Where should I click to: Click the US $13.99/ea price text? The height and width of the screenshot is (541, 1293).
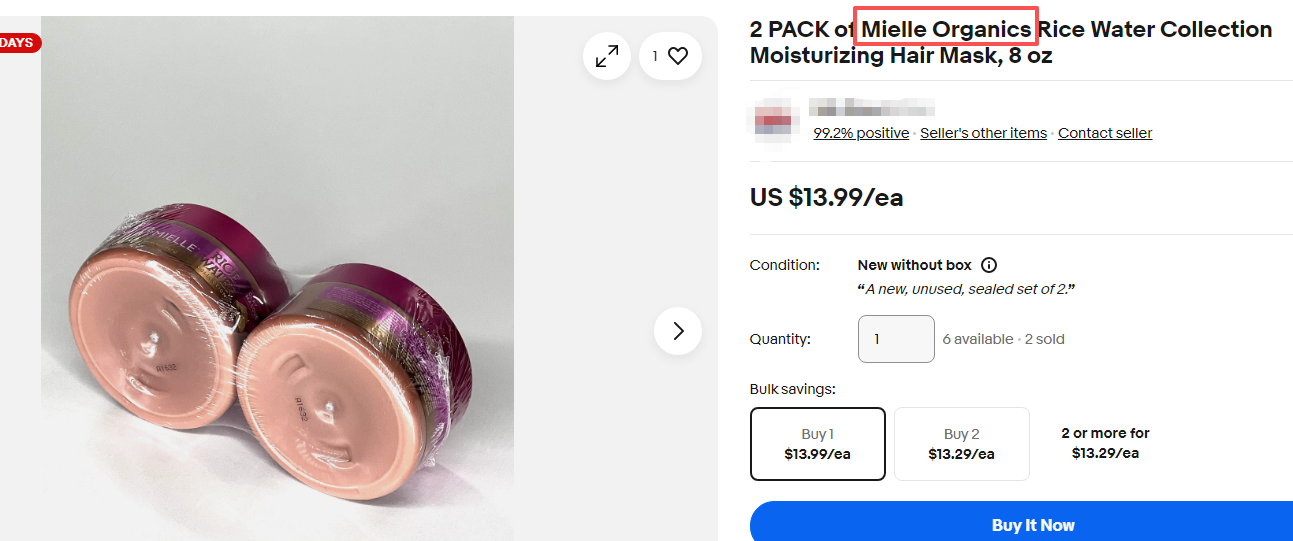826,197
